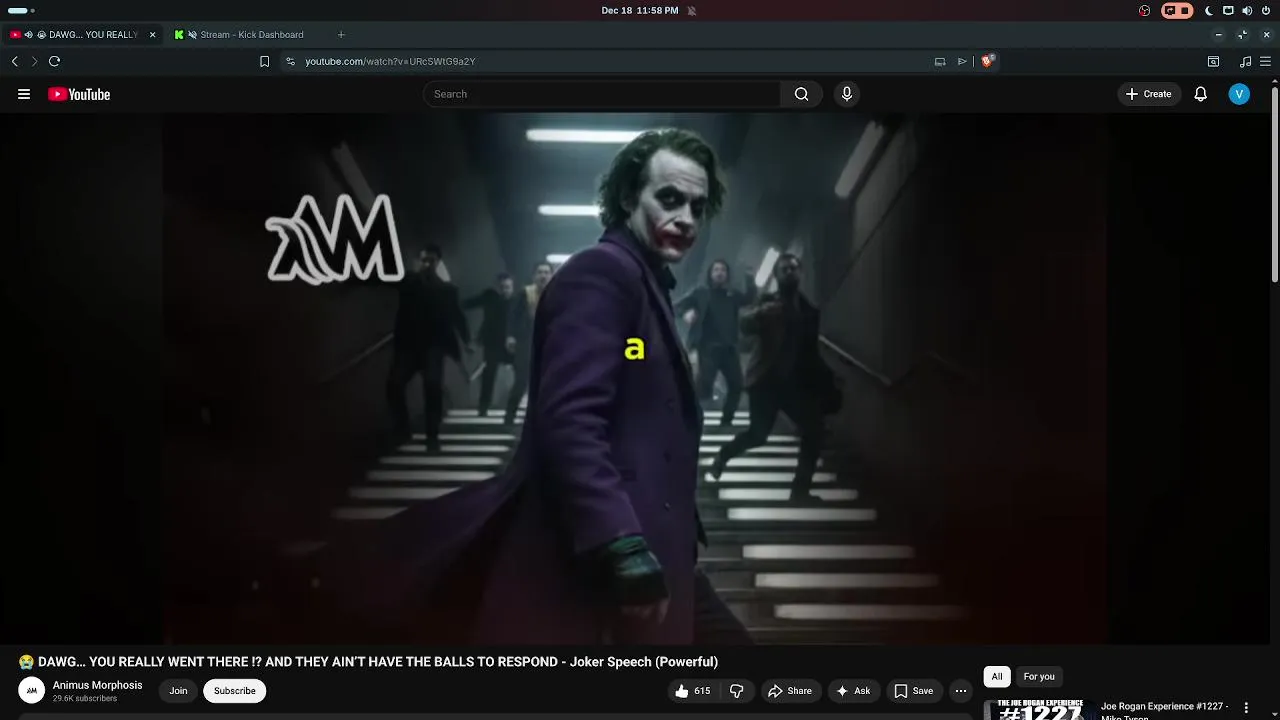Screen dimensions: 1280x720
Task: Share the video
Action: pos(789,691)
